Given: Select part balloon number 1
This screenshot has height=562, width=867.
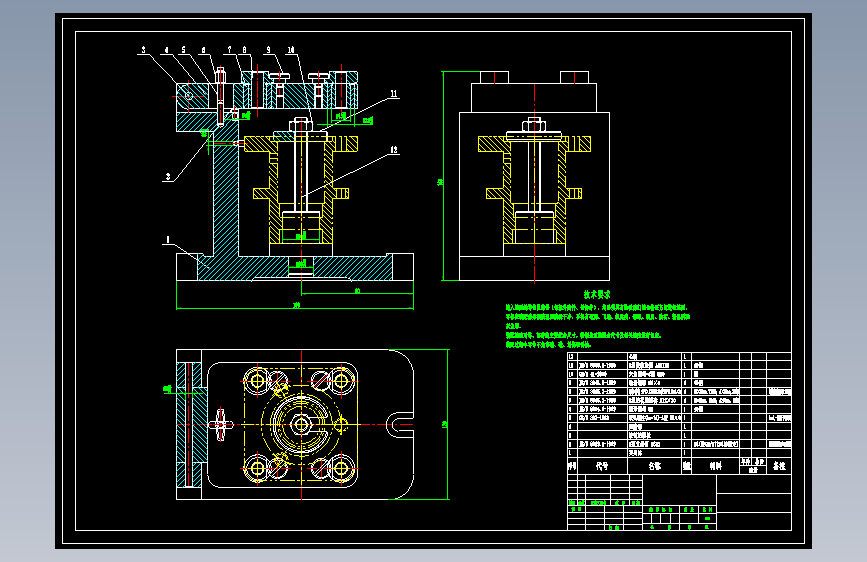Looking at the screenshot, I should coord(168,240).
